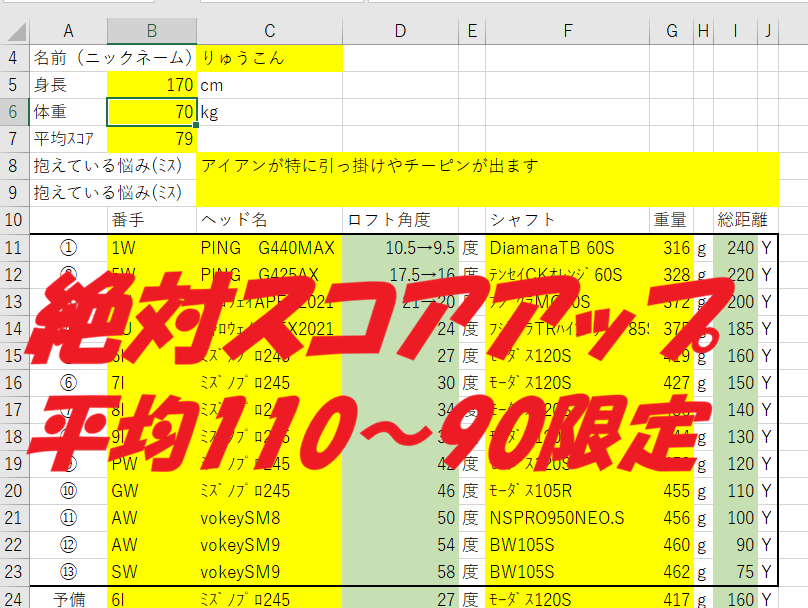Click the 予備 label cell

click(x=69, y=599)
